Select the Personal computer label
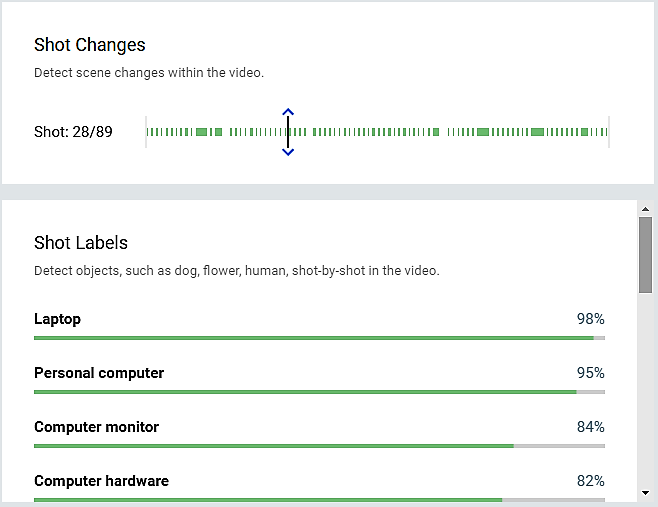Screen dimensions: 658x507 pyautogui.click(x=99, y=373)
